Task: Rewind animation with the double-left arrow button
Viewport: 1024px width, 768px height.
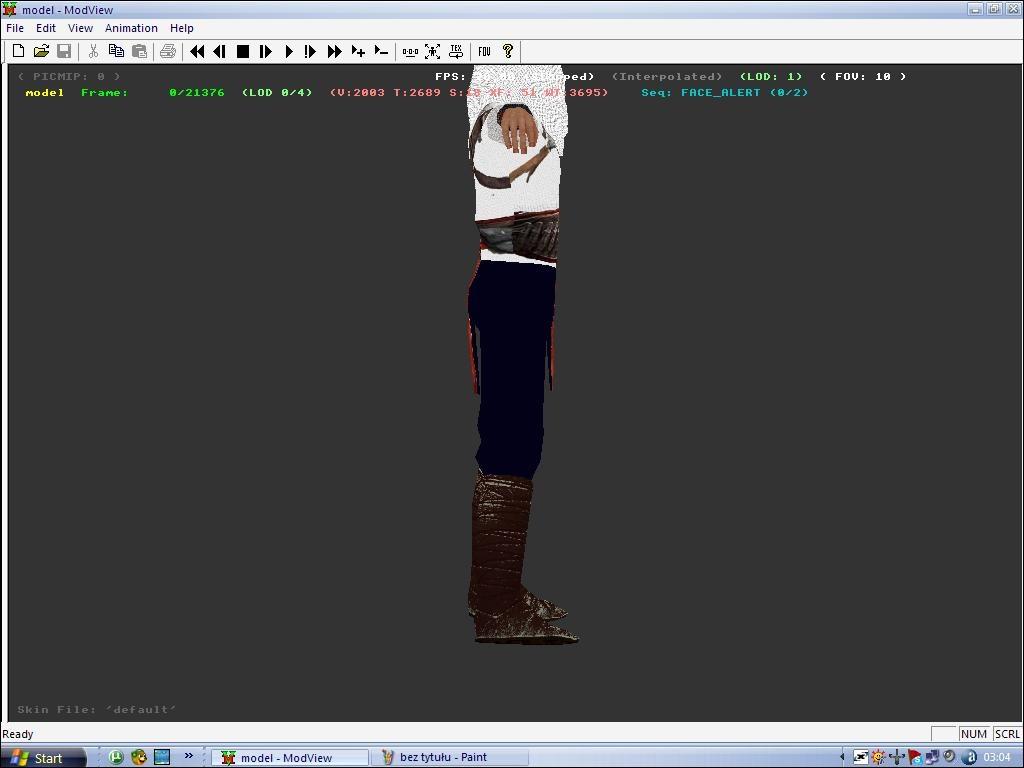Action: (197, 51)
